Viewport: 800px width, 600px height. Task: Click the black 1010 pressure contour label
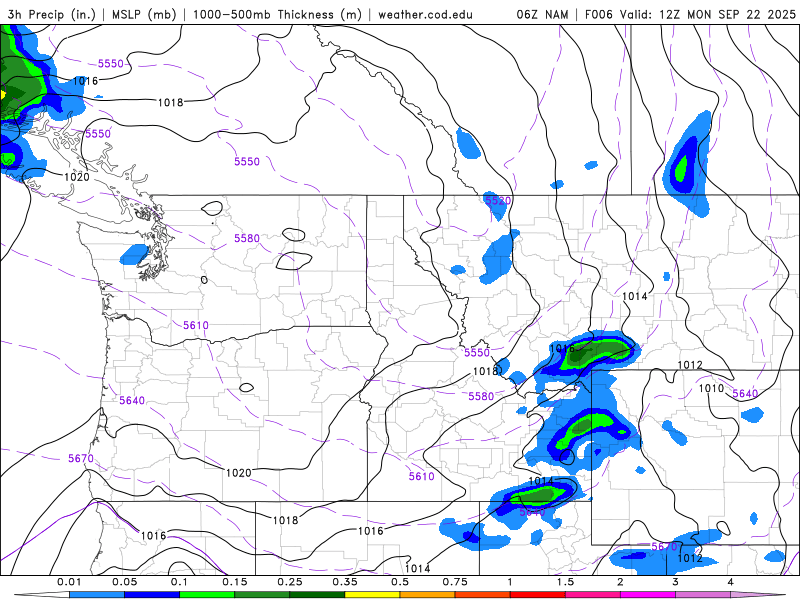[711, 388]
